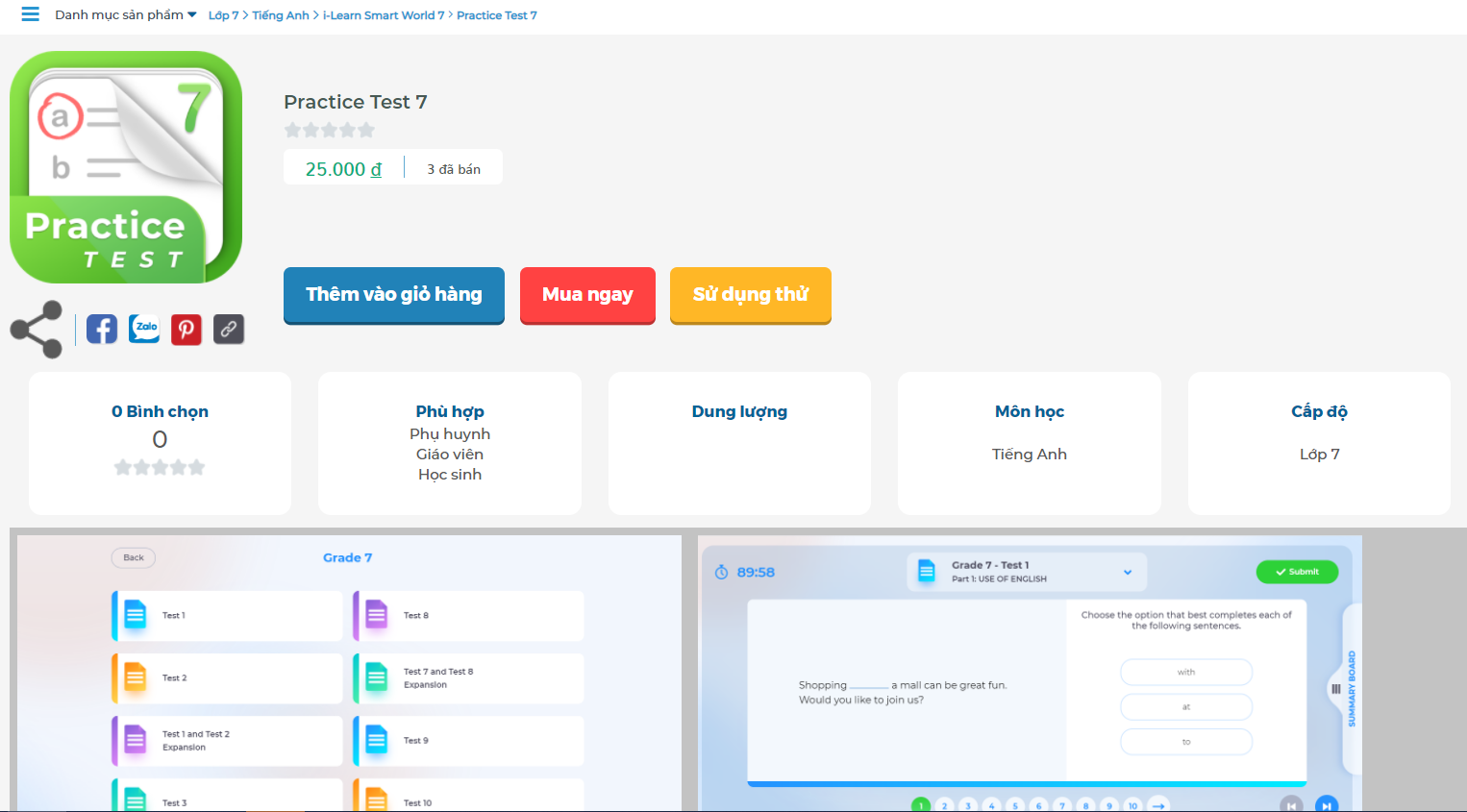Click the Practice Test 7 product logo
The height and width of the screenshot is (812, 1467).
click(x=126, y=167)
